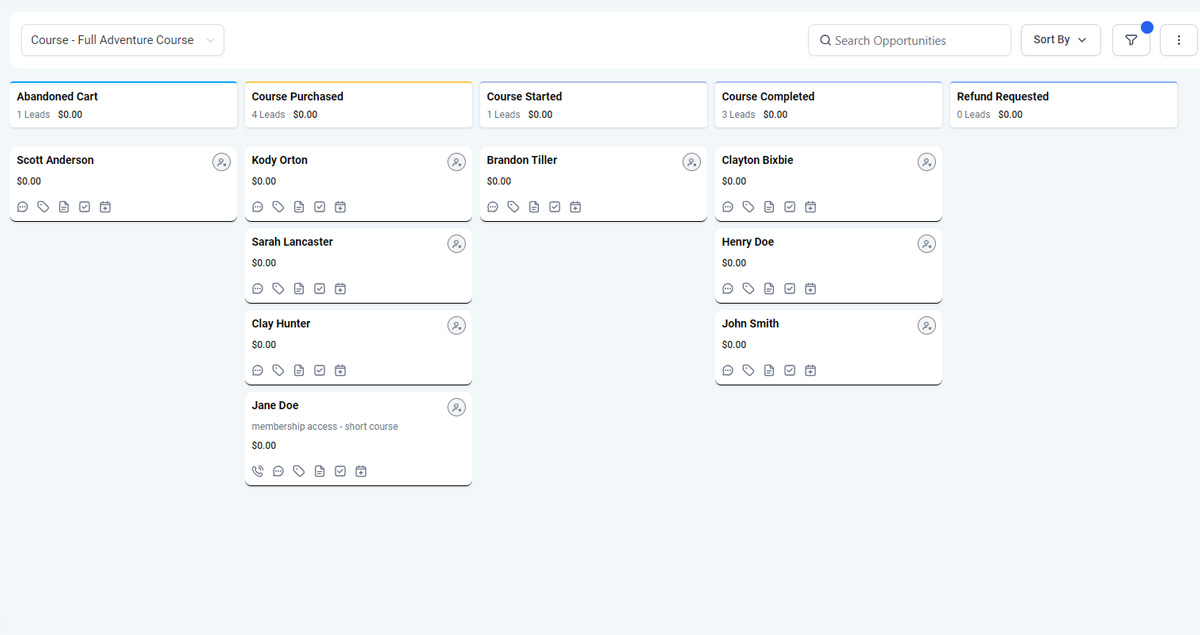The width and height of the screenshot is (1200, 635).
Task: Open the notes icon on Brandon Tiller's card
Action: point(534,207)
